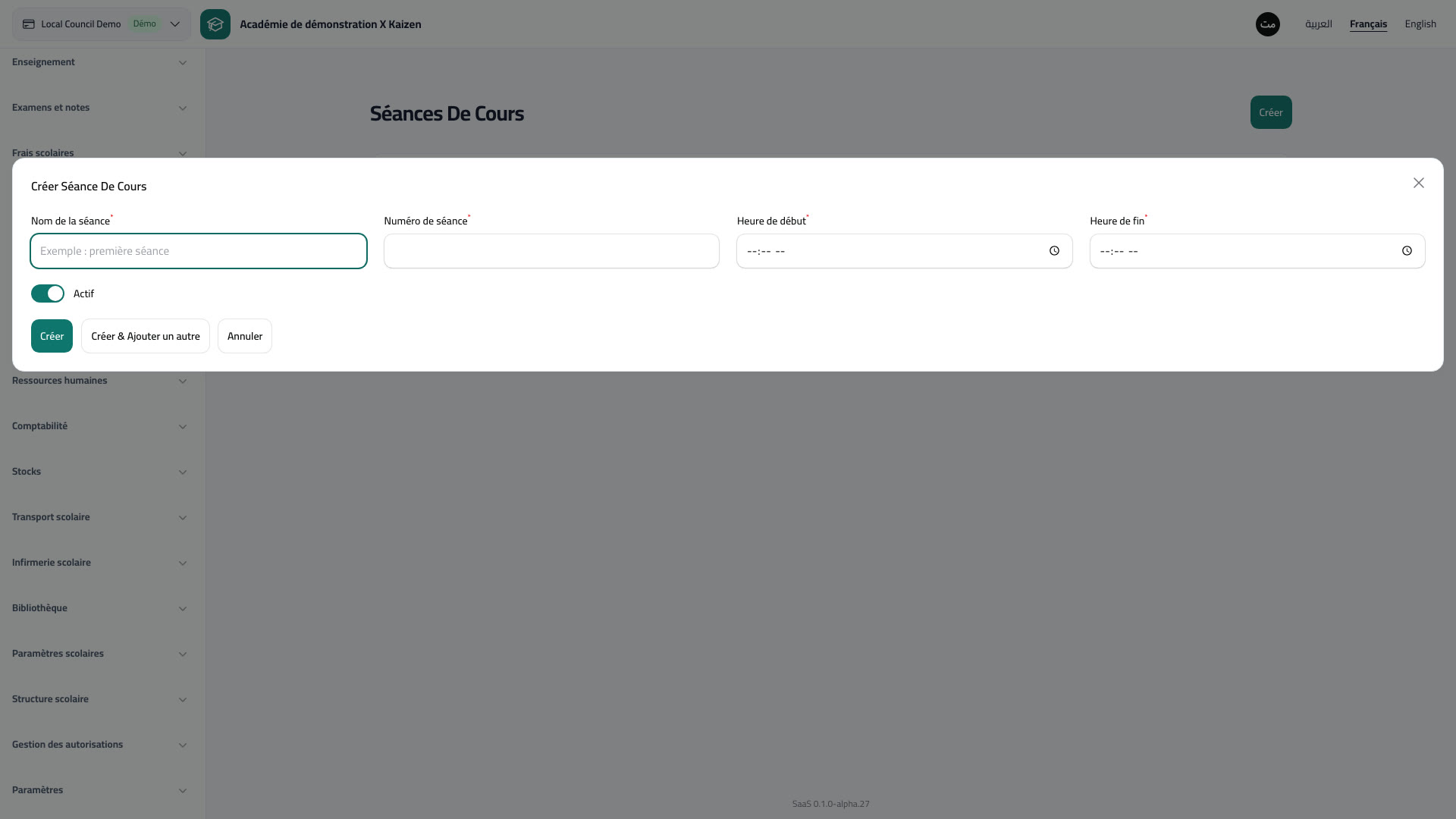The width and height of the screenshot is (1456, 819).
Task: Toggle the Actif switch off
Action: pos(48,293)
